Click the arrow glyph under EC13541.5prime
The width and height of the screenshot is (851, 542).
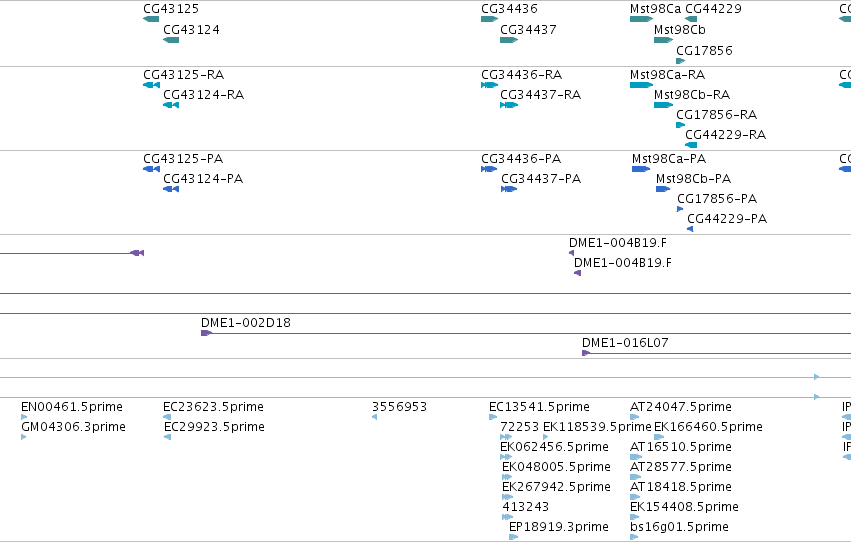point(493,417)
